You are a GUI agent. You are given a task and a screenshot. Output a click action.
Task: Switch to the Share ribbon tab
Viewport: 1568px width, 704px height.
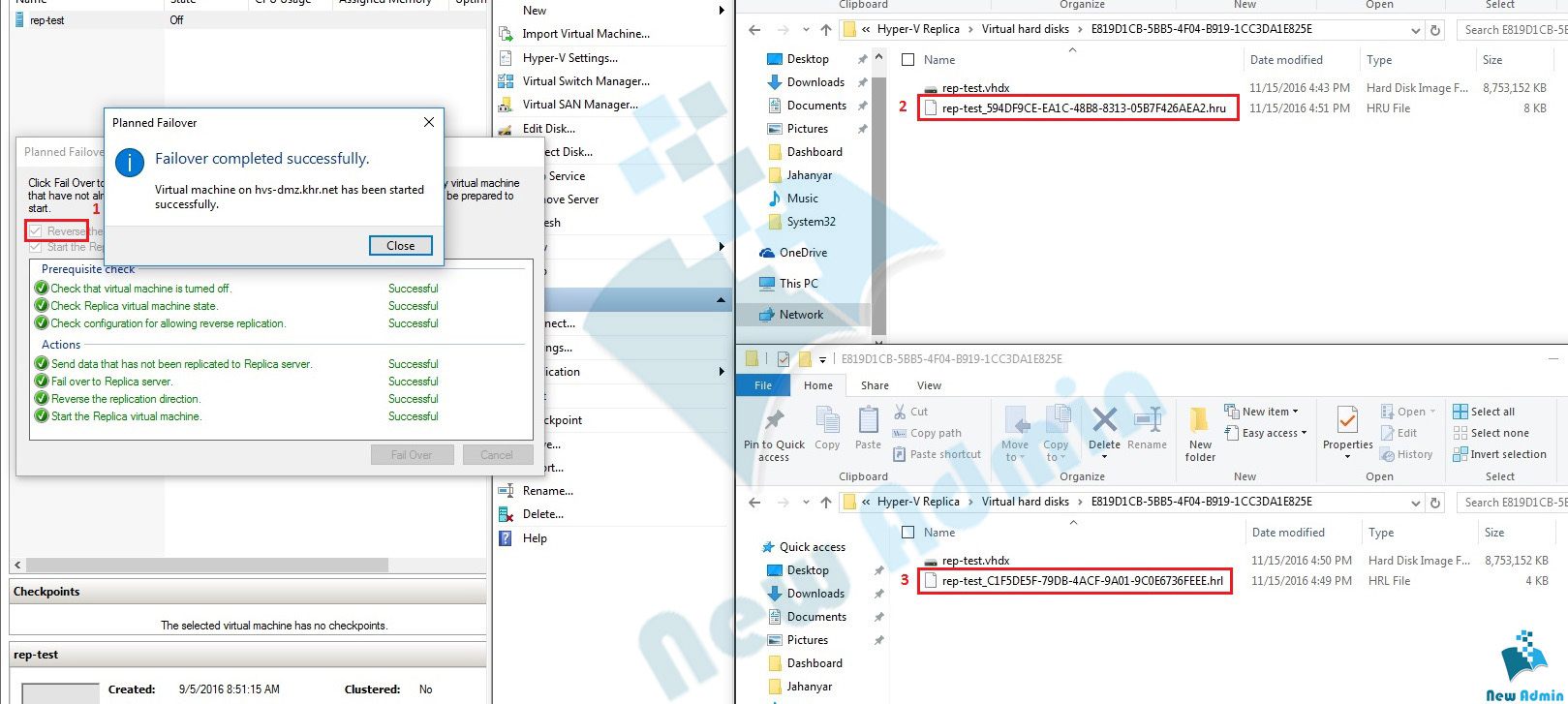(875, 385)
